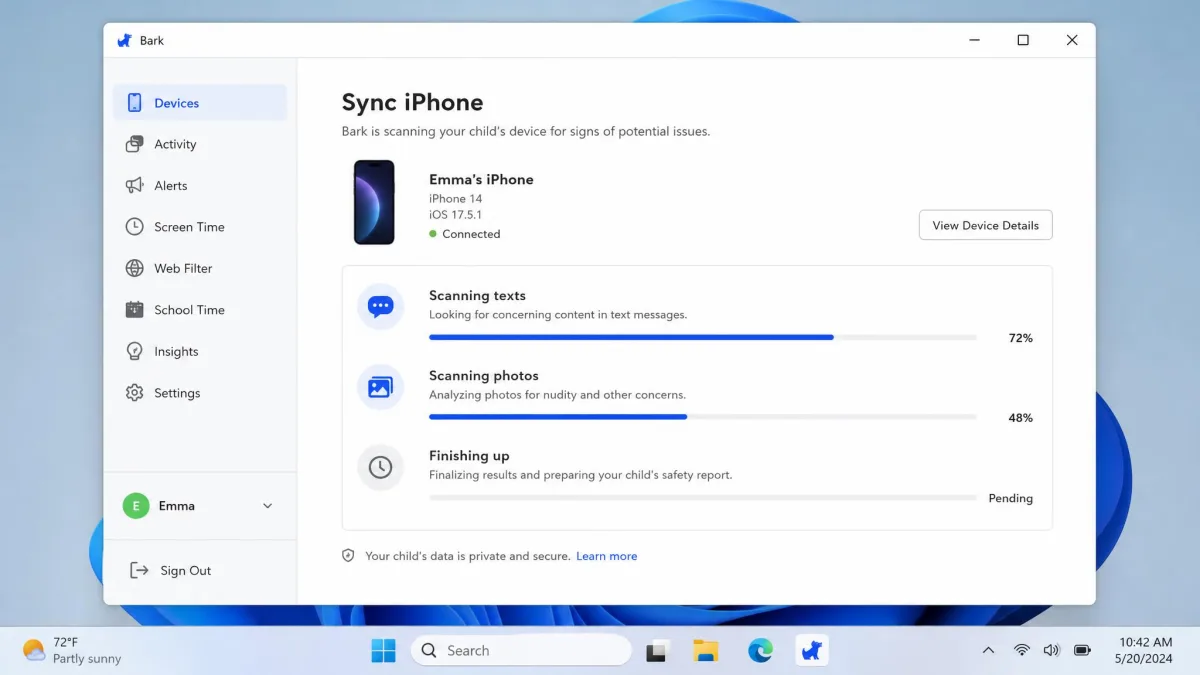1200x675 pixels.
Task: Click the Scanning photos progress bar
Action: [702, 417]
